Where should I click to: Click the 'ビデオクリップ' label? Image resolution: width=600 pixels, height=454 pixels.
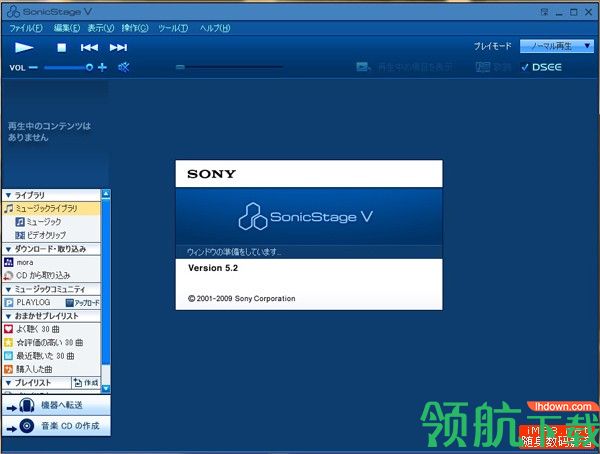47,235
